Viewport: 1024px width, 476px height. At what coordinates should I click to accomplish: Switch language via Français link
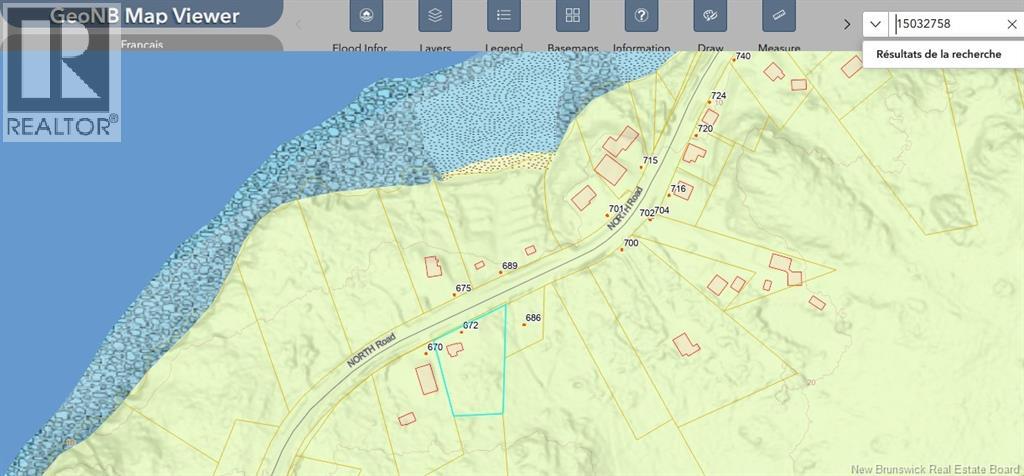(x=142, y=44)
